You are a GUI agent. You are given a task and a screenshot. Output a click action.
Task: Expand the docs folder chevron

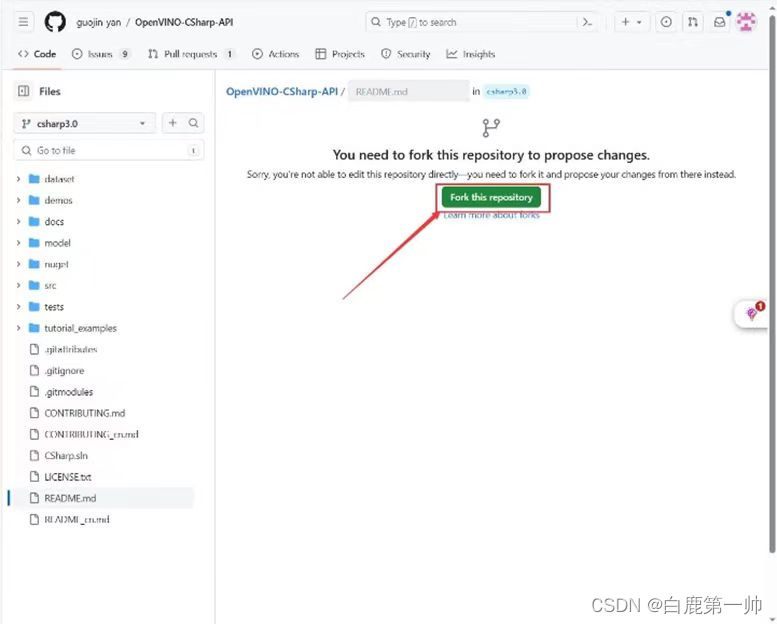click(18, 222)
